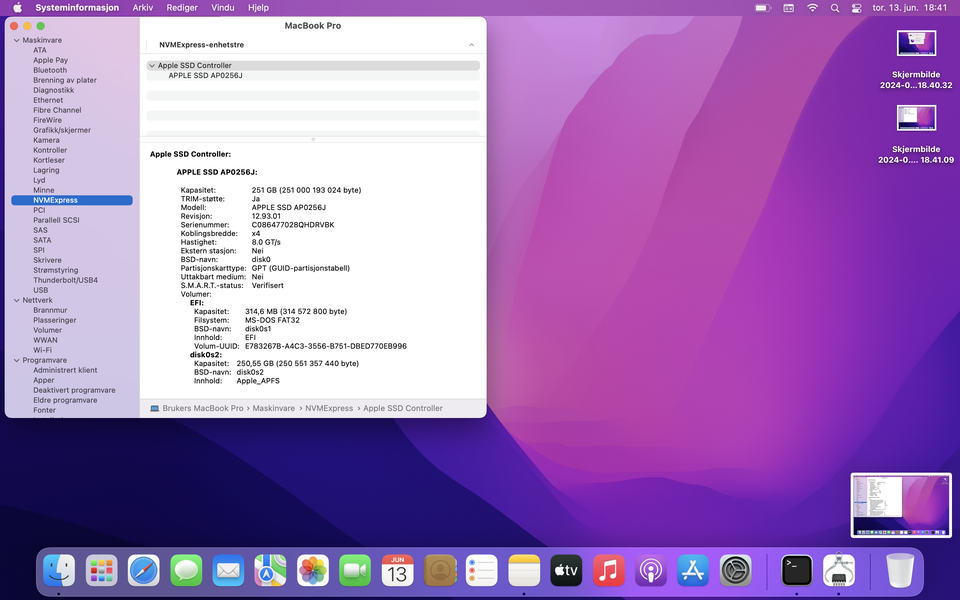Open Finder from the dock
This screenshot has height=600, width=960.
pos(59,571)
